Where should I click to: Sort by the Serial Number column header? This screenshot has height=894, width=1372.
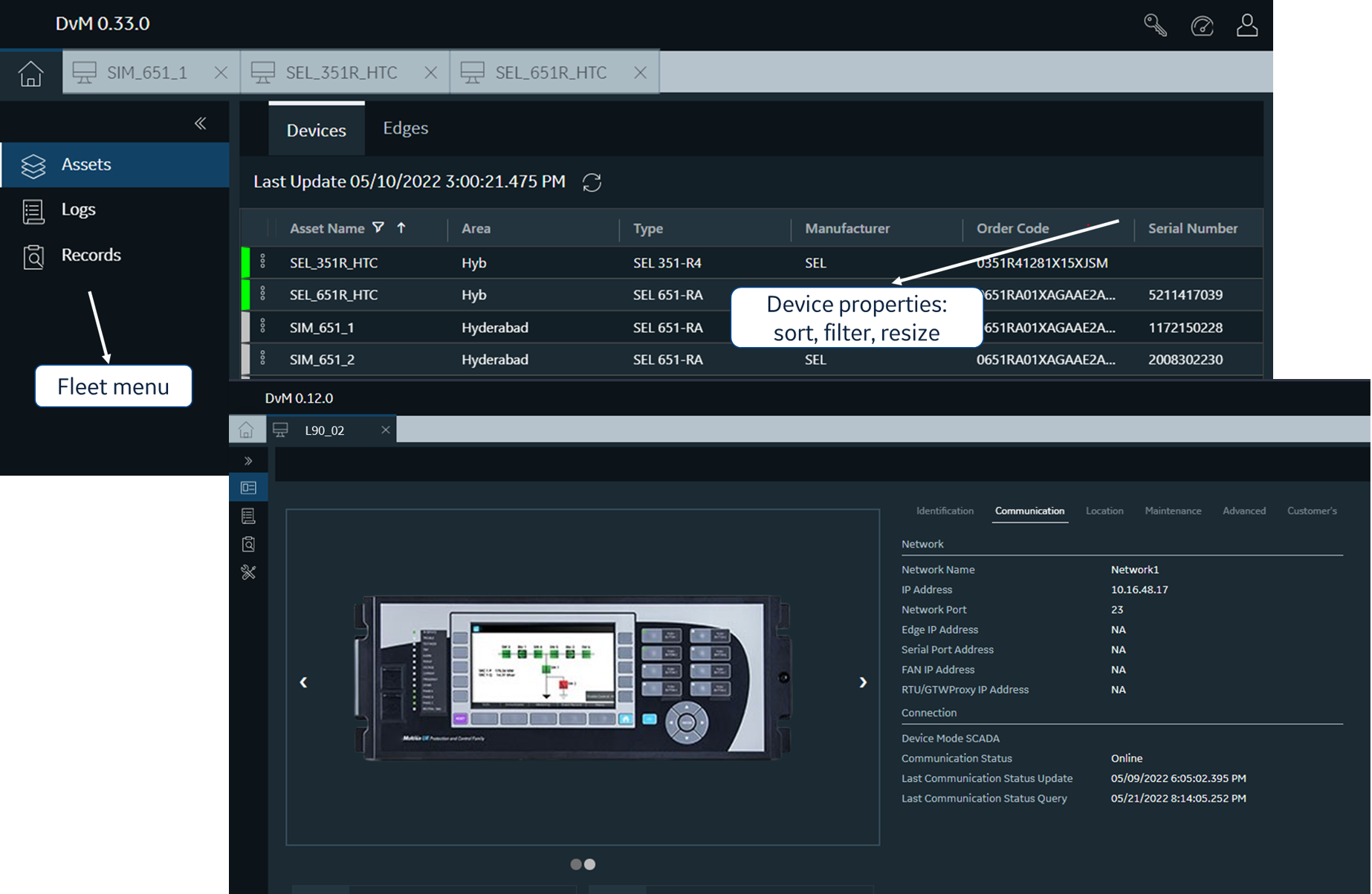pyautogui.click(x=1193, y=228)
